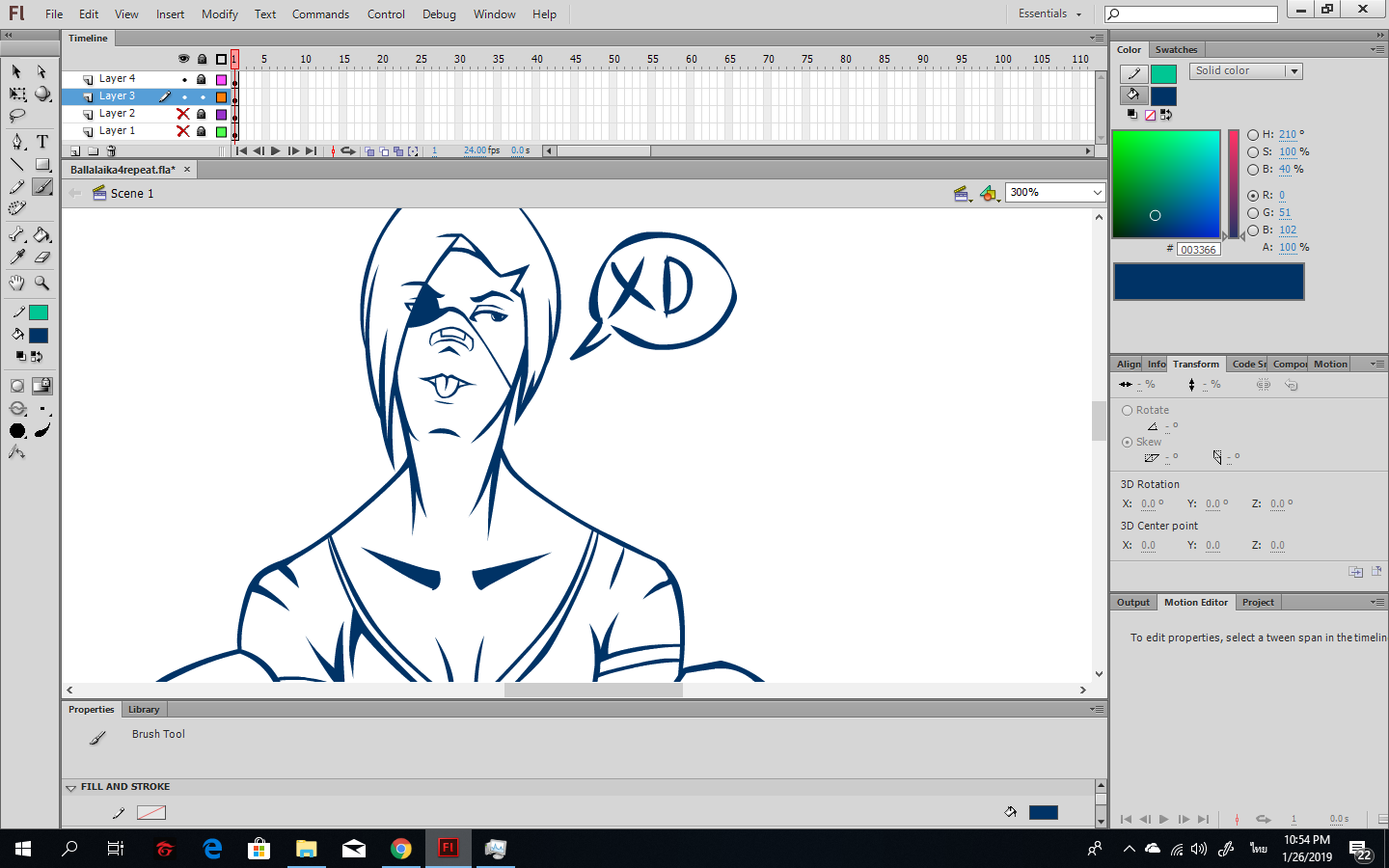
Task: Select the Line tool
Action: click(x=16, y=164)
